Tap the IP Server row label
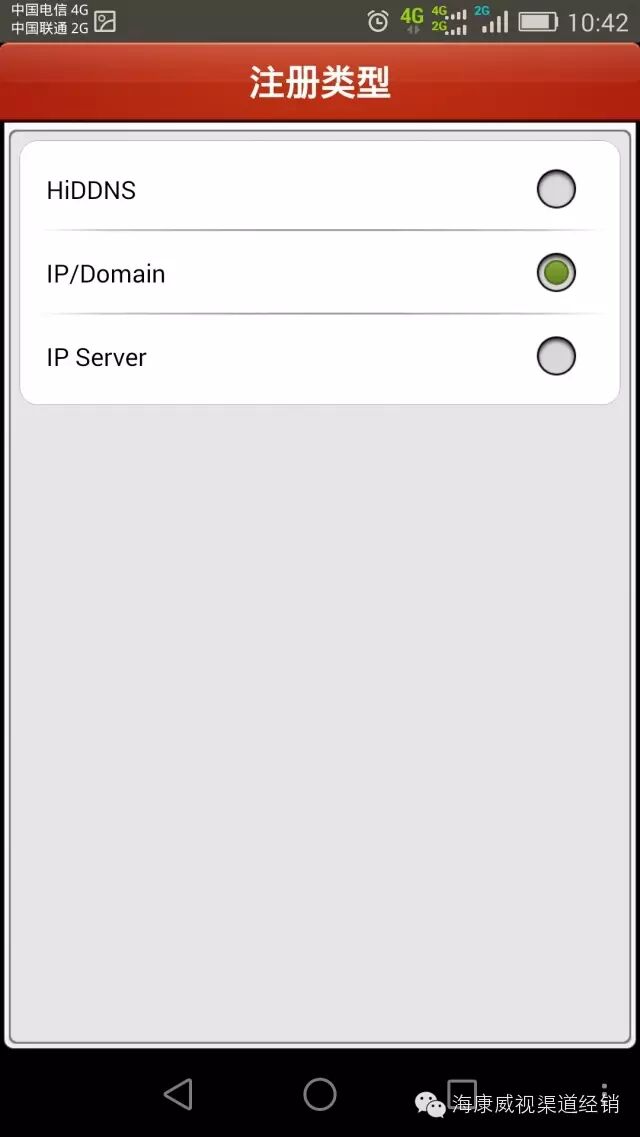 pos(96,357)
